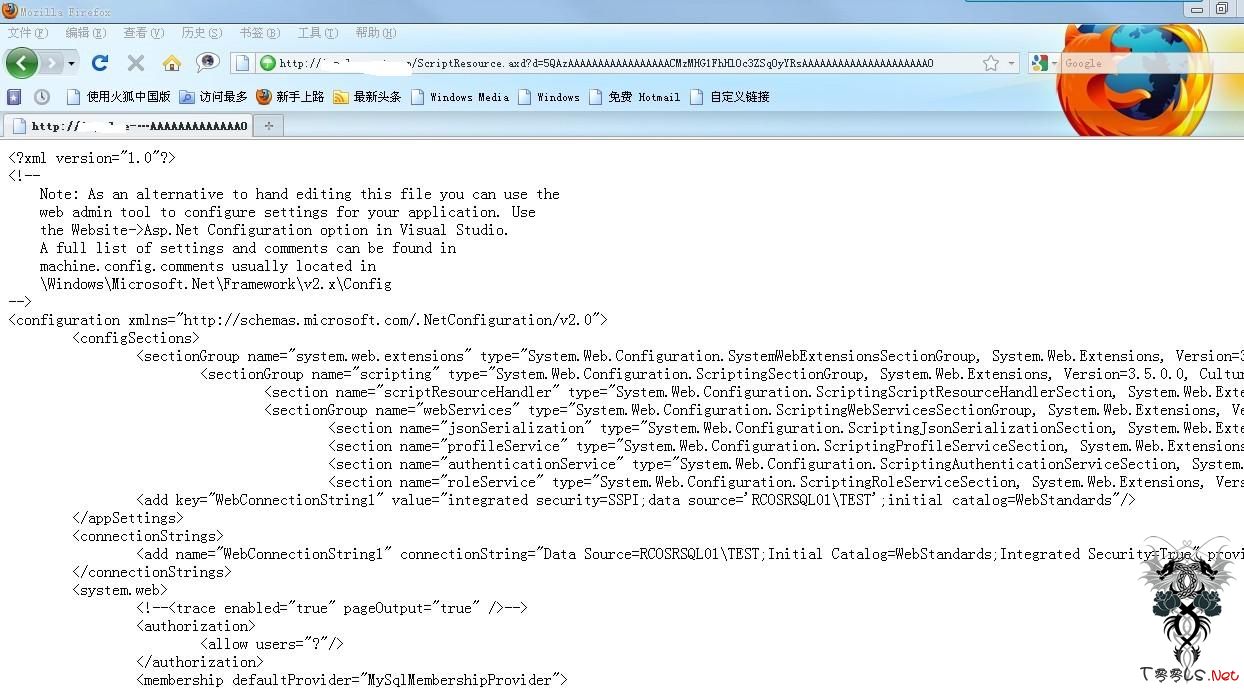Open a new tab with the plus button
The height and width of the screenshot is (690, 1244).
268,126
